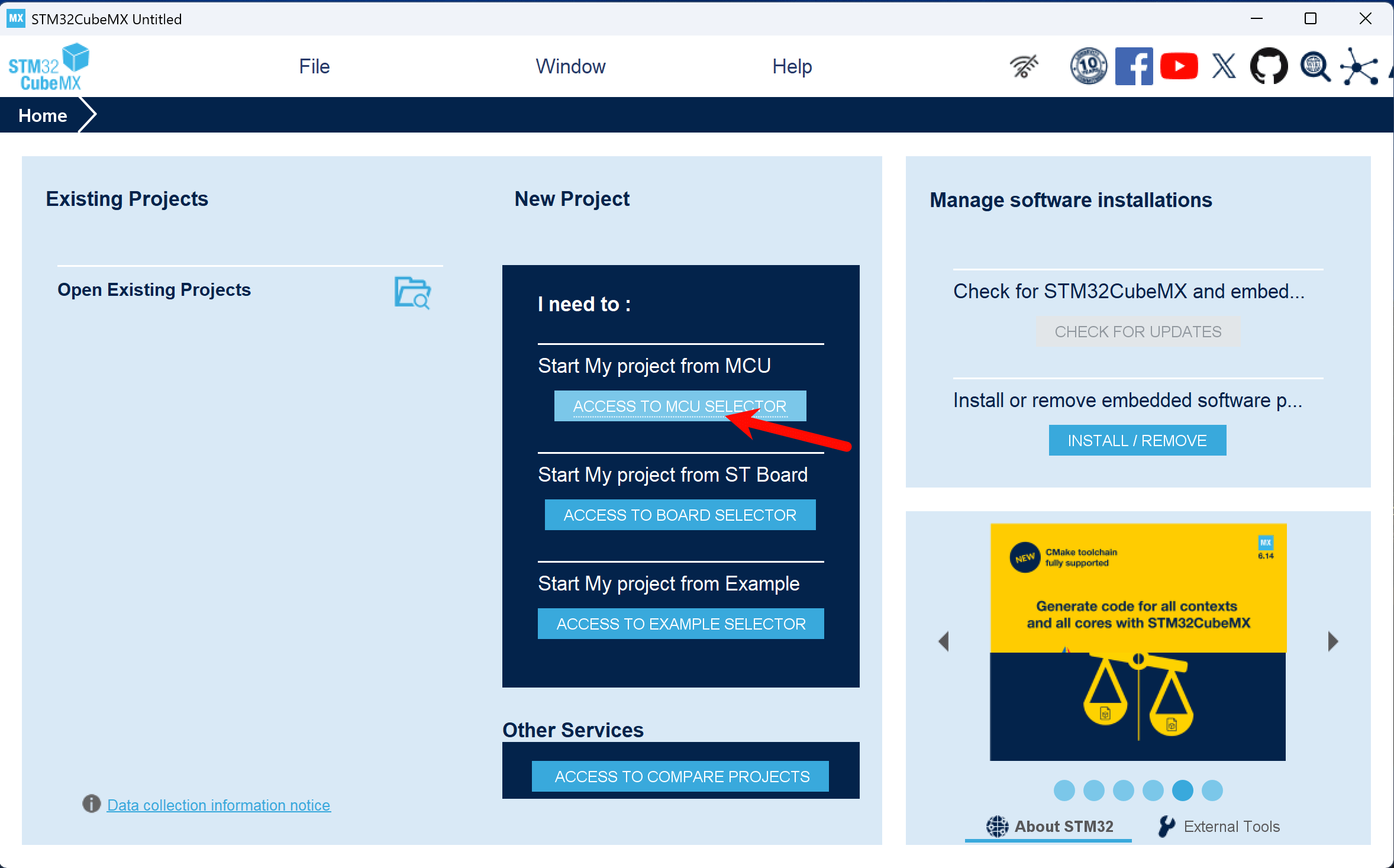Select the first carousel pagination dot

pos(1064,790)
